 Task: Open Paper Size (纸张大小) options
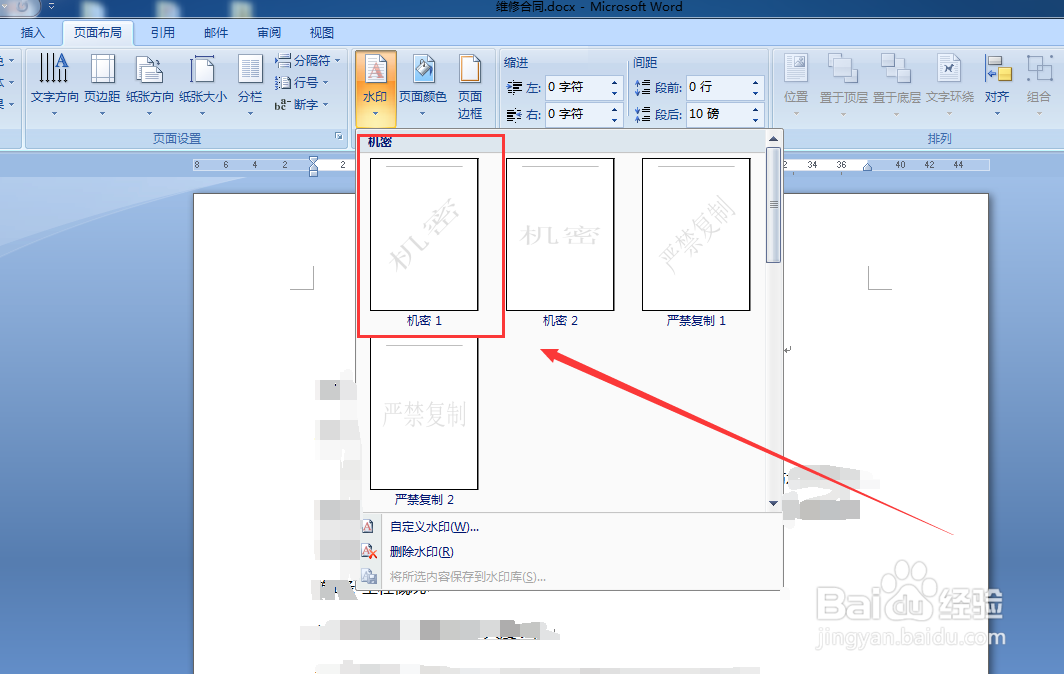(x=203, y=84)
